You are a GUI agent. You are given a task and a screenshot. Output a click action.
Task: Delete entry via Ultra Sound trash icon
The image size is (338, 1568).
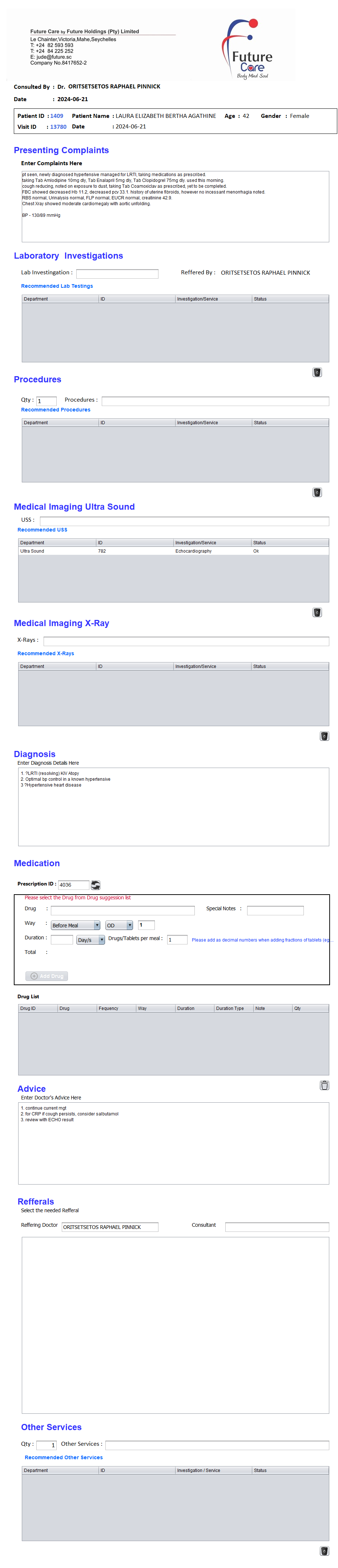point(317,612)
